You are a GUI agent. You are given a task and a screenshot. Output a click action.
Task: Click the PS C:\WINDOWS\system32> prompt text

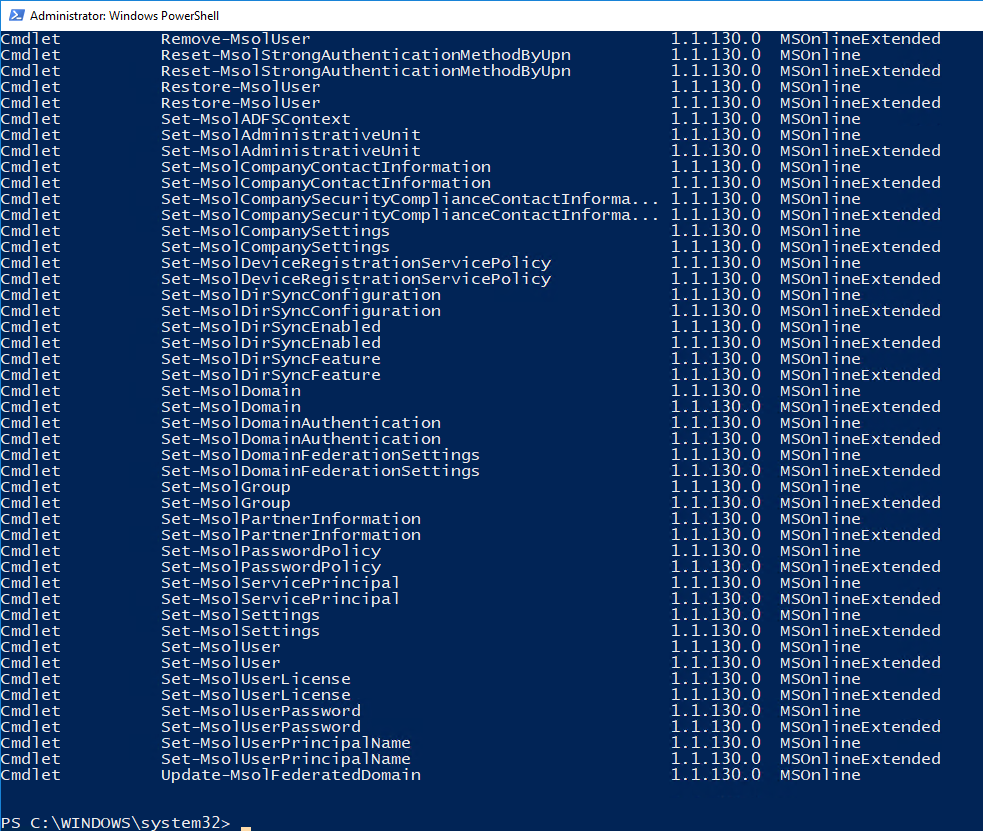[115, 822]
